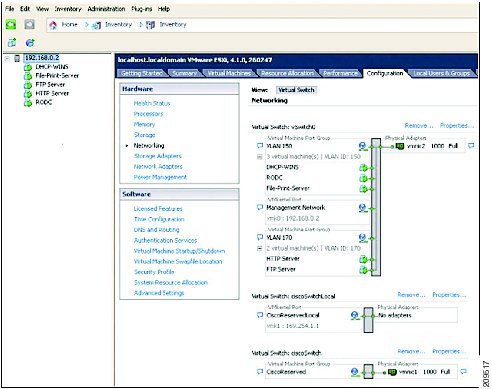Image resolution: width=492 pixels, height=389 pixels.
Task: Select 192.168.0.2 host in inventory tree
Action: point(42,58)
